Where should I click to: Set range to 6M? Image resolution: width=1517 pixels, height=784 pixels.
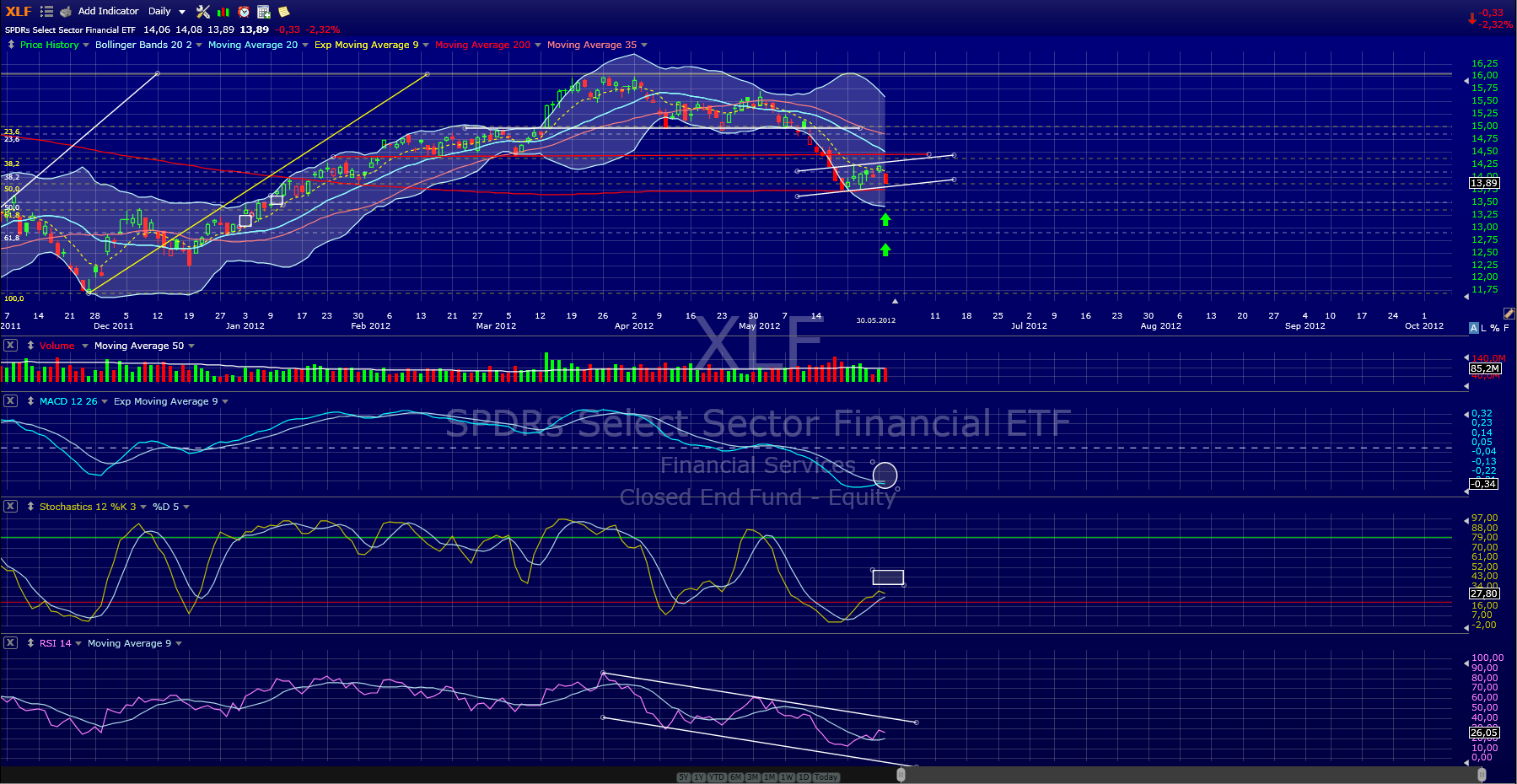point(735,777)
